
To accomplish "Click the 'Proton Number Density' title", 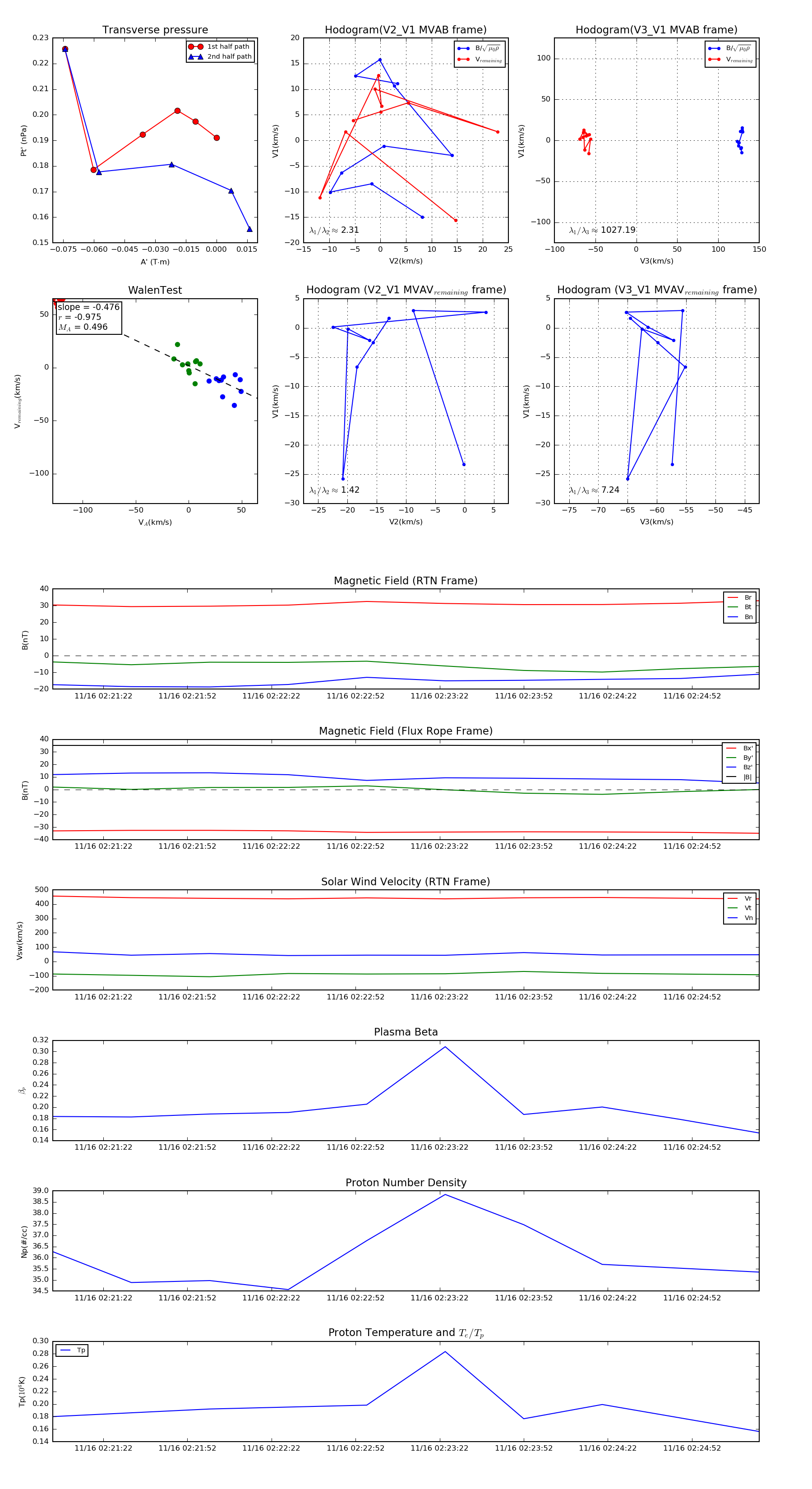I will point(406,1183).
